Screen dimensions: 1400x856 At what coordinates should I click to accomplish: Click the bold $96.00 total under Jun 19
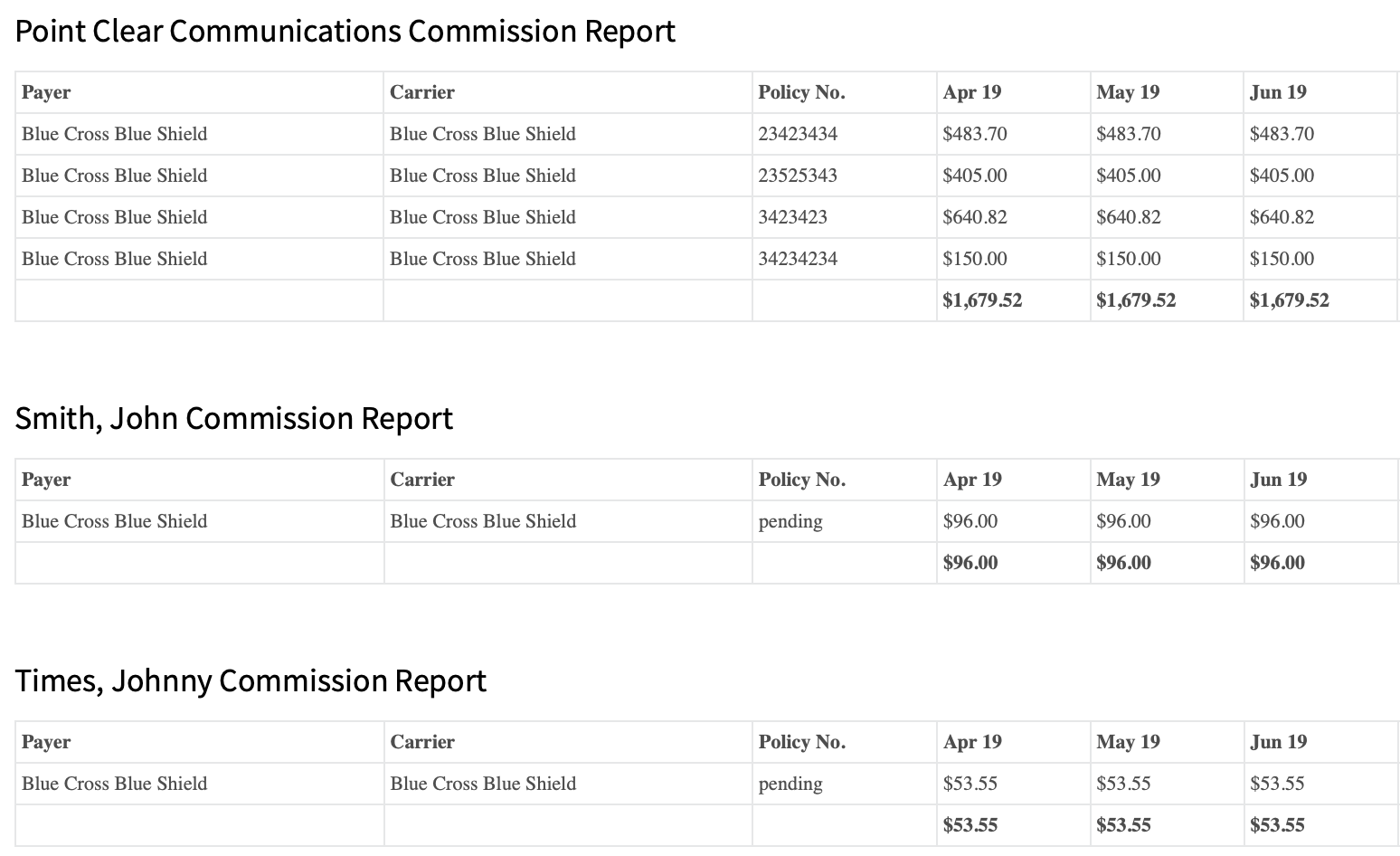(x=1277, y=563)
